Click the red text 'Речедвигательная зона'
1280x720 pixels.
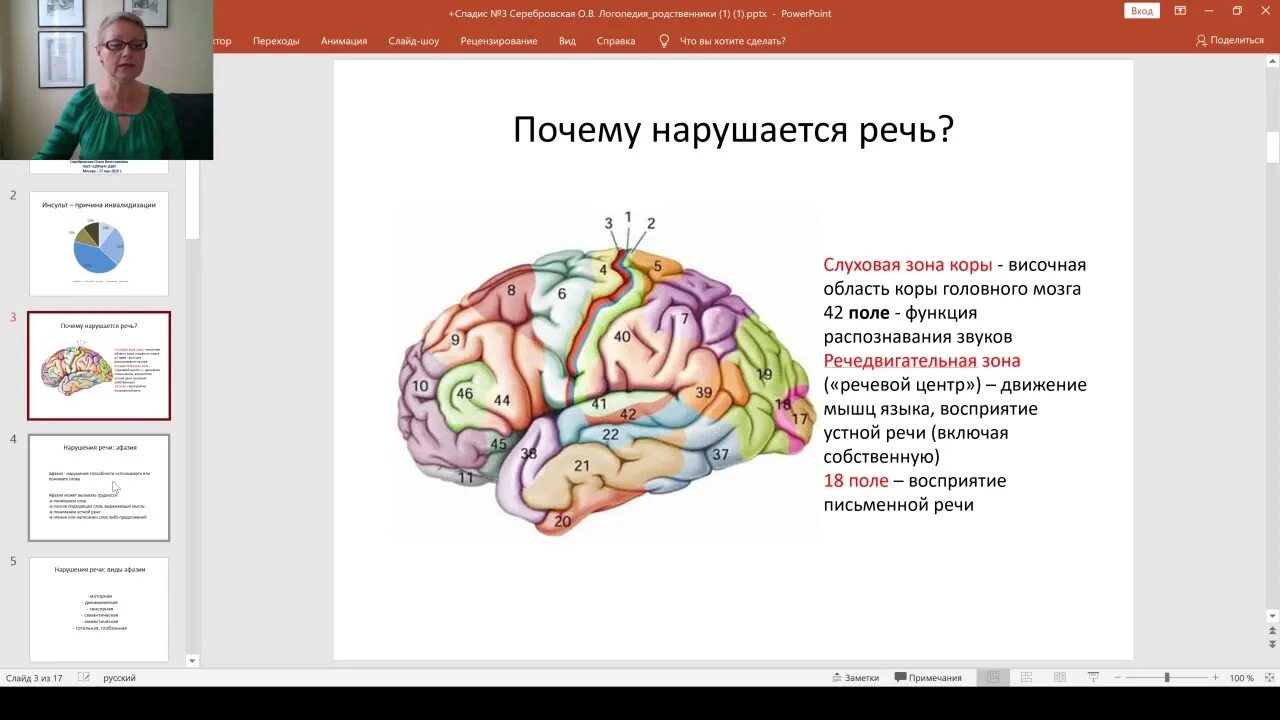[922, 361]
